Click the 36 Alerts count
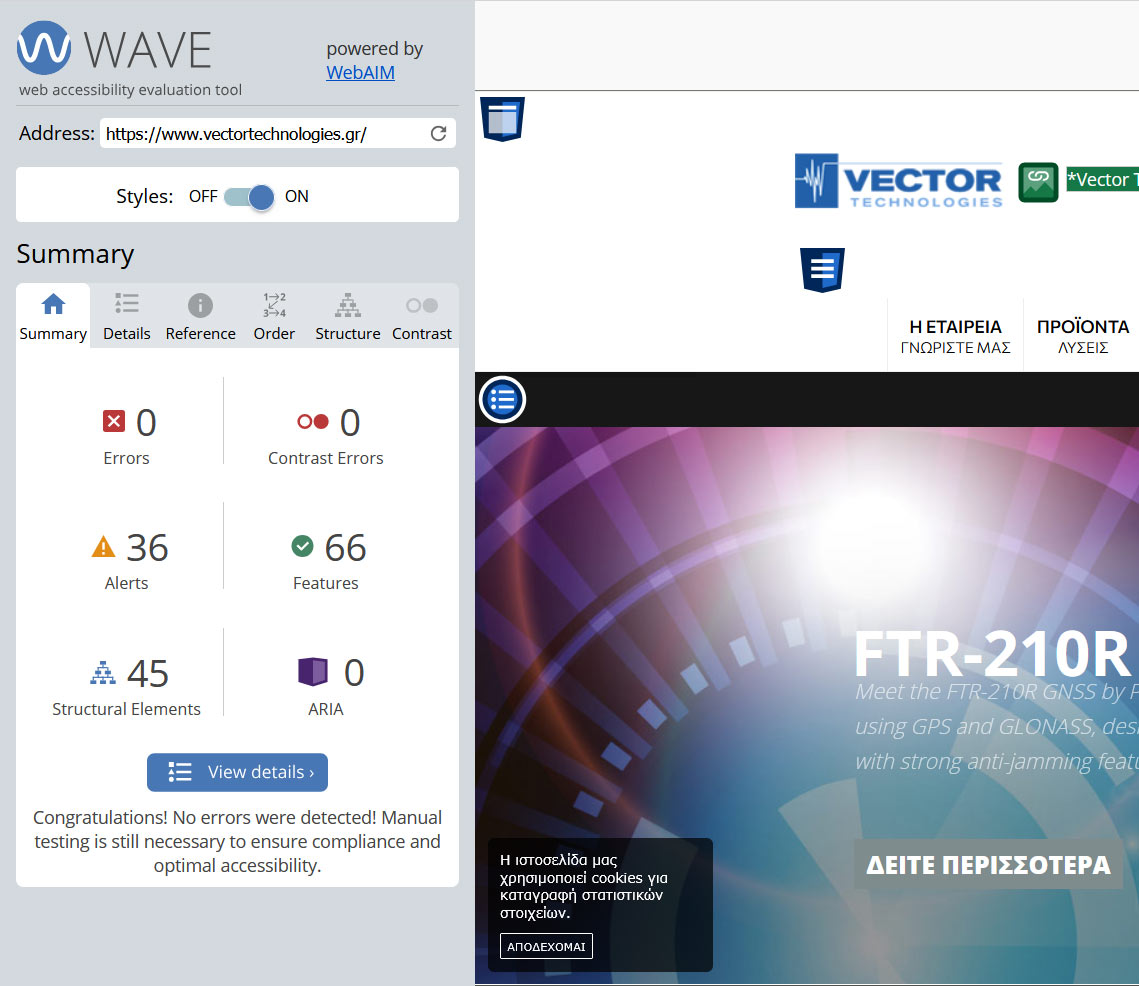 147,547
